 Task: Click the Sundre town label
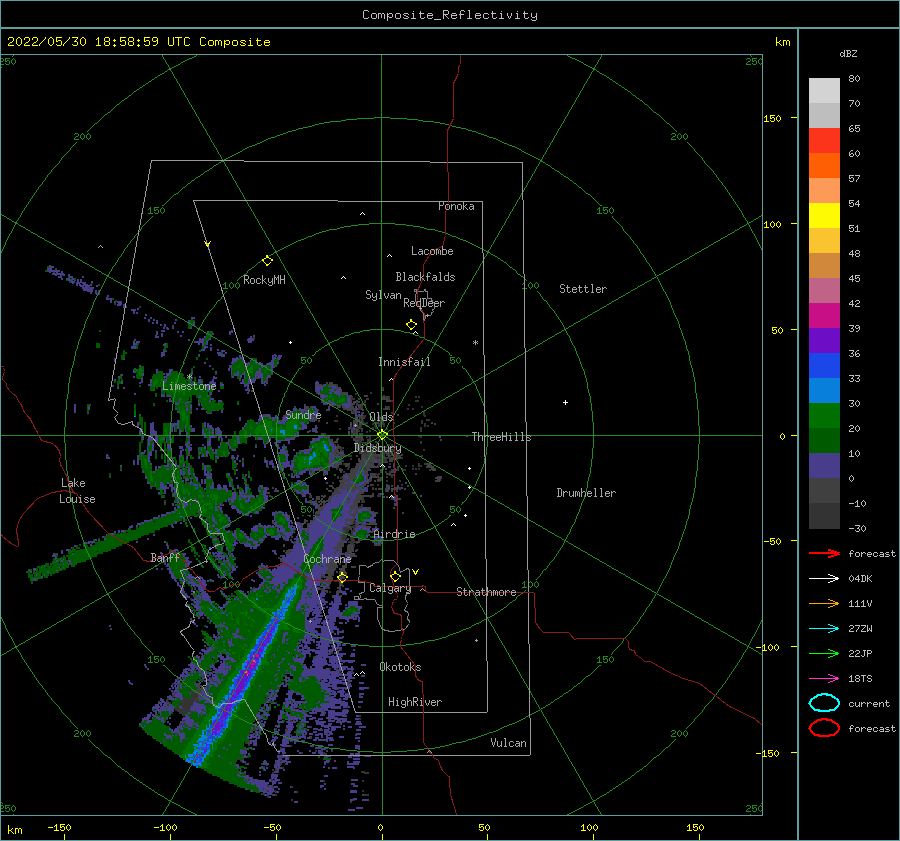(x=303, y=414)
